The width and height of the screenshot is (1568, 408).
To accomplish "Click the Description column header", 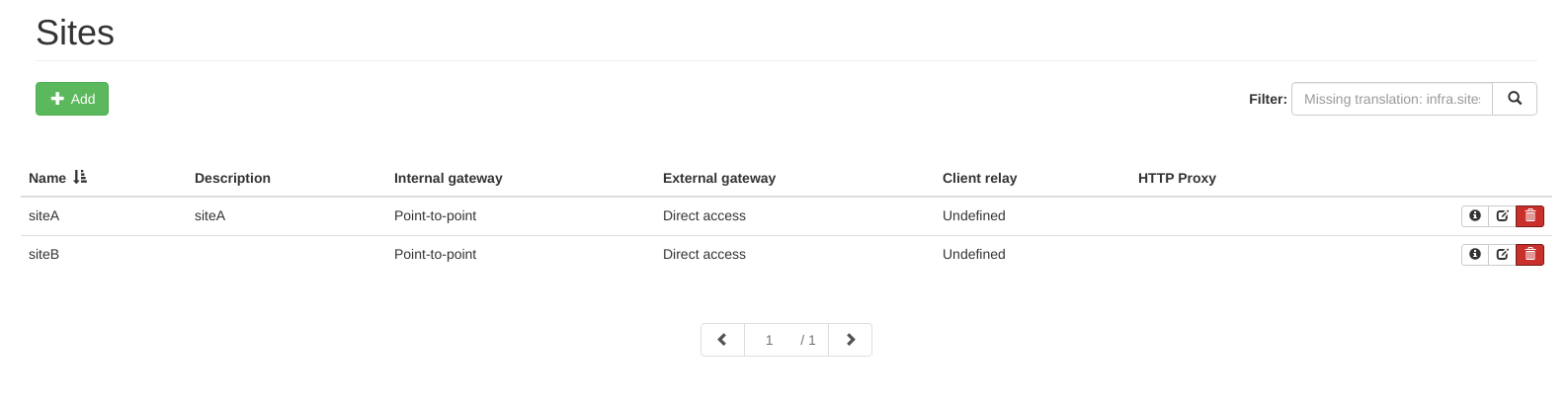I will (232, 178).
